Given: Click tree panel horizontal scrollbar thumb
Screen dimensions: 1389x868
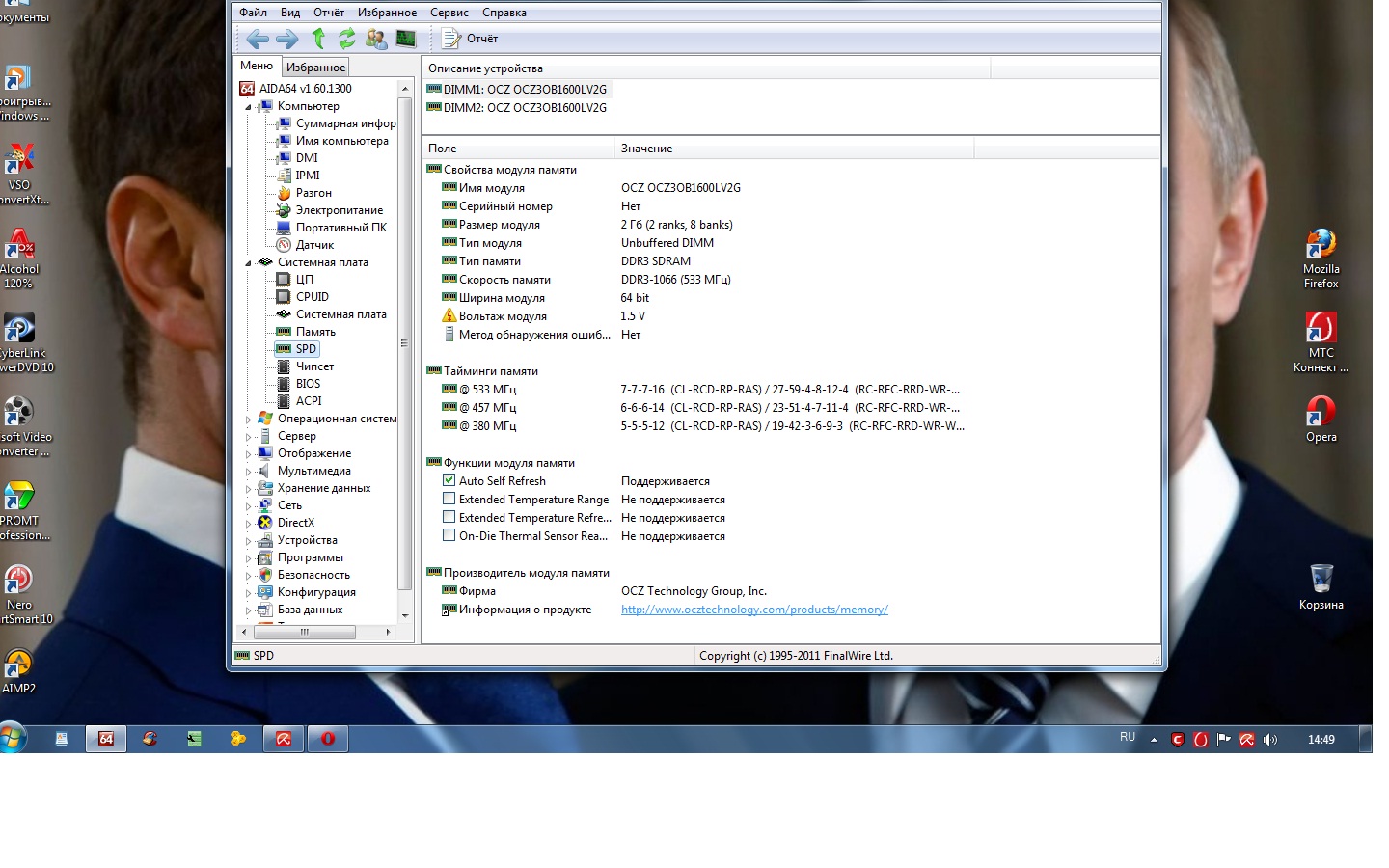Looking at the screenshot, I should pyautogui.click(x=305, y=632).
